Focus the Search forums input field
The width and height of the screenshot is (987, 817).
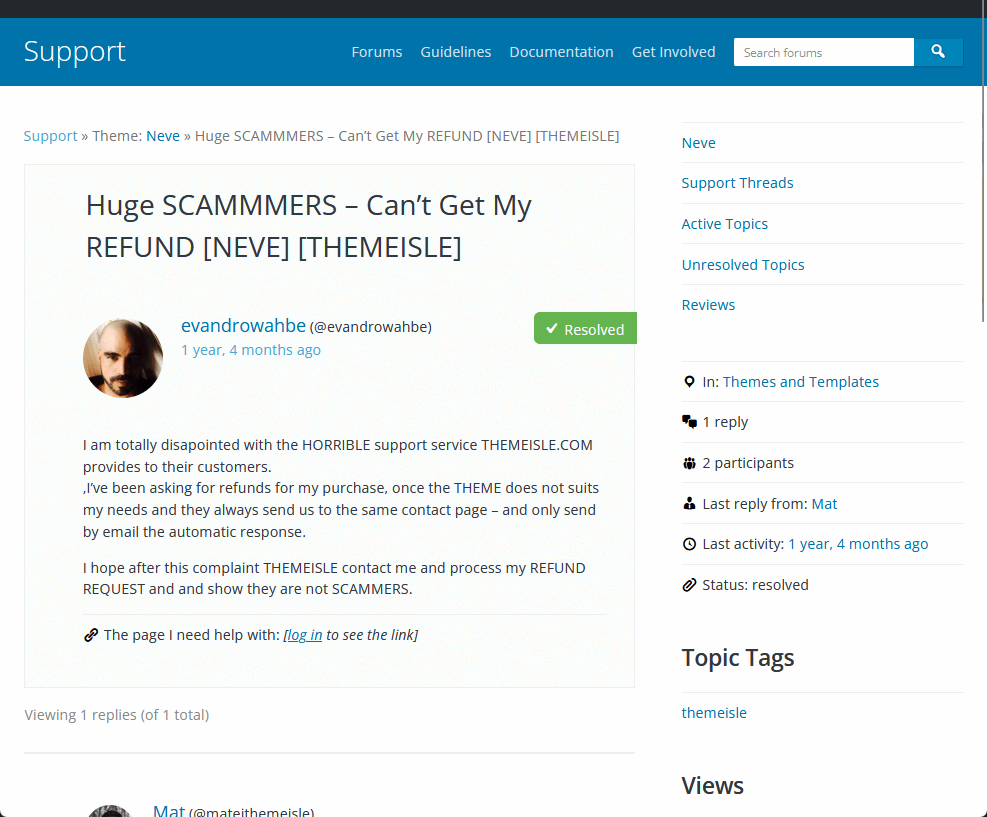823,52
